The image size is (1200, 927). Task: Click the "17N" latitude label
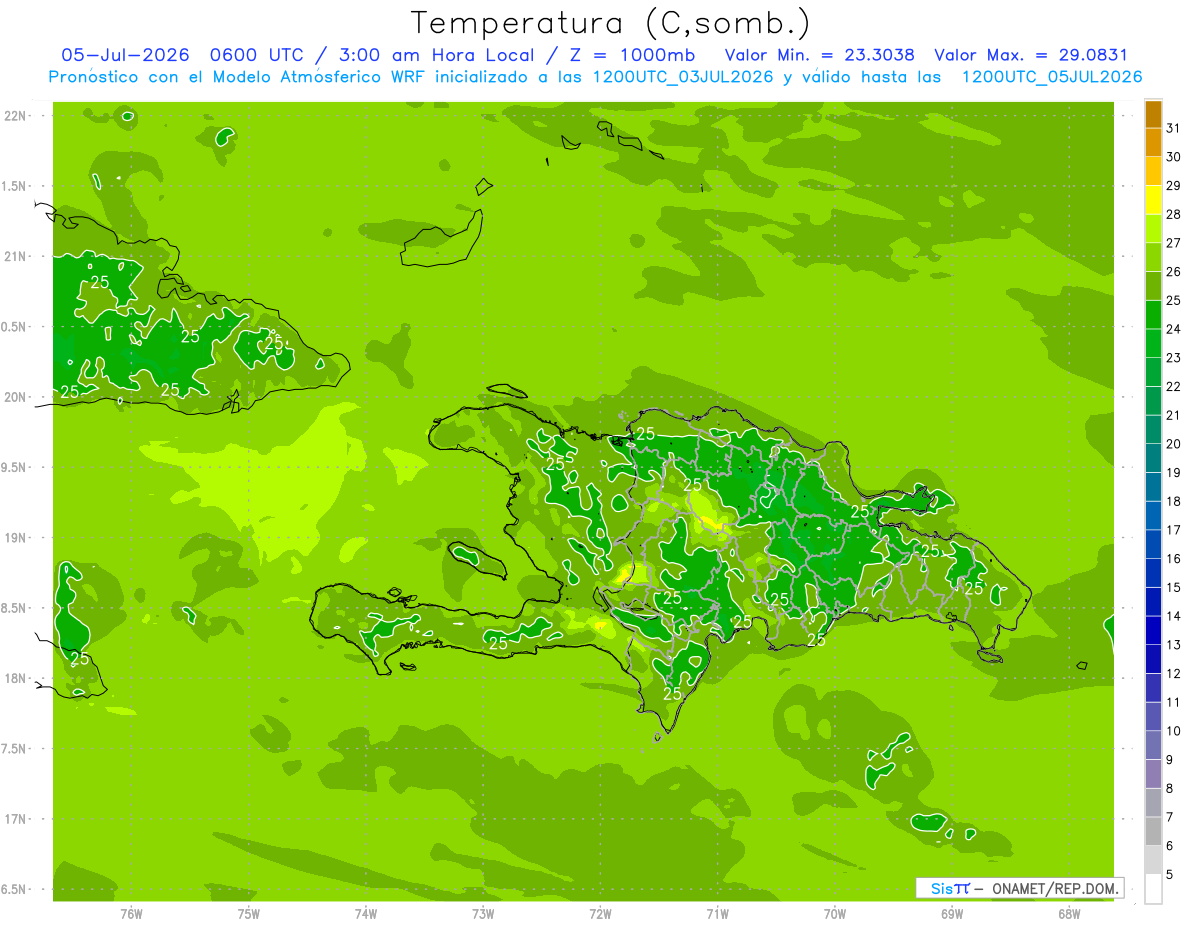click(x=17, y=819)
